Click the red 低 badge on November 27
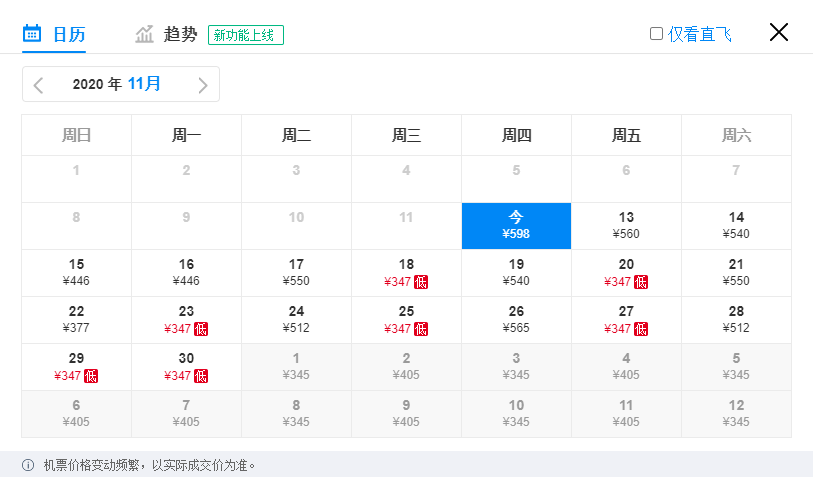 tap(641, 329)
